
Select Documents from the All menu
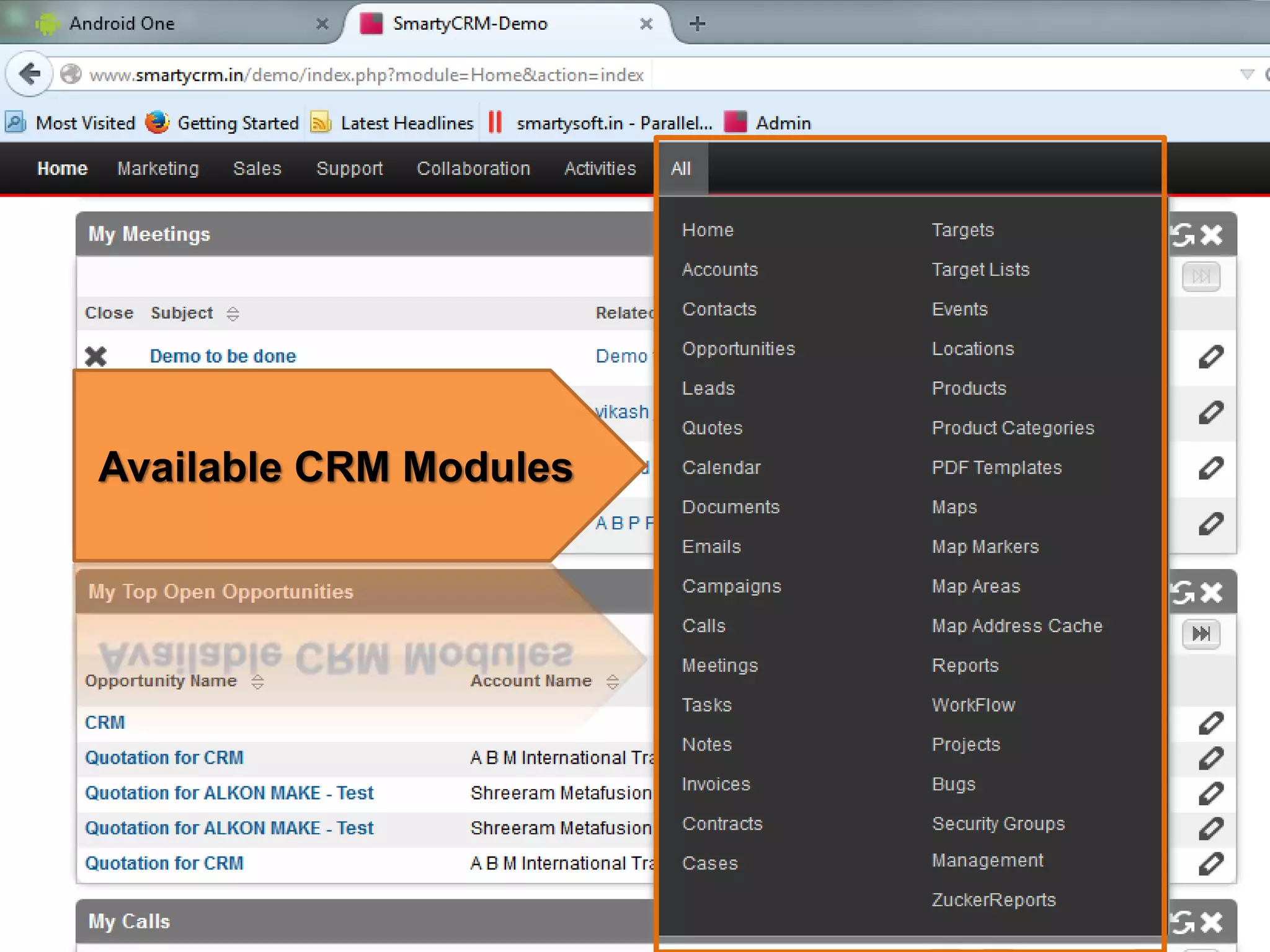pos(730,507)
